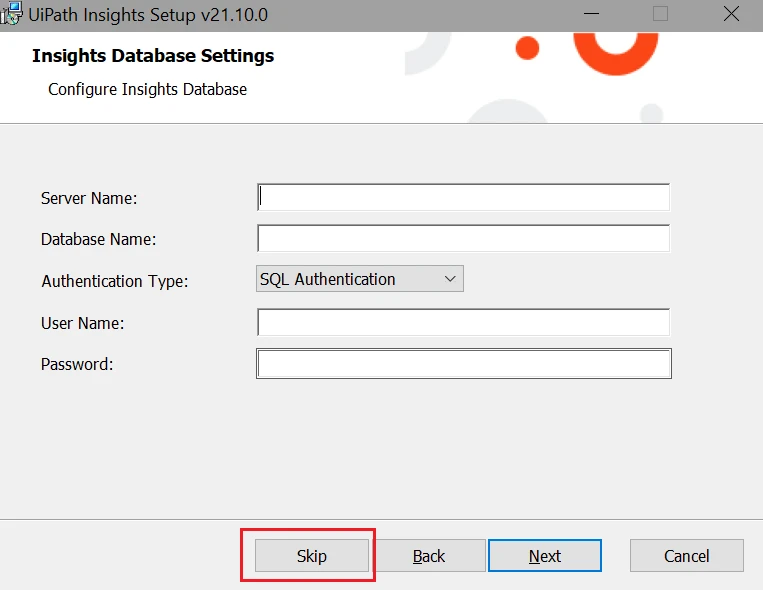
Task: Click the small orange dot graphic
Action: (527, 48)
